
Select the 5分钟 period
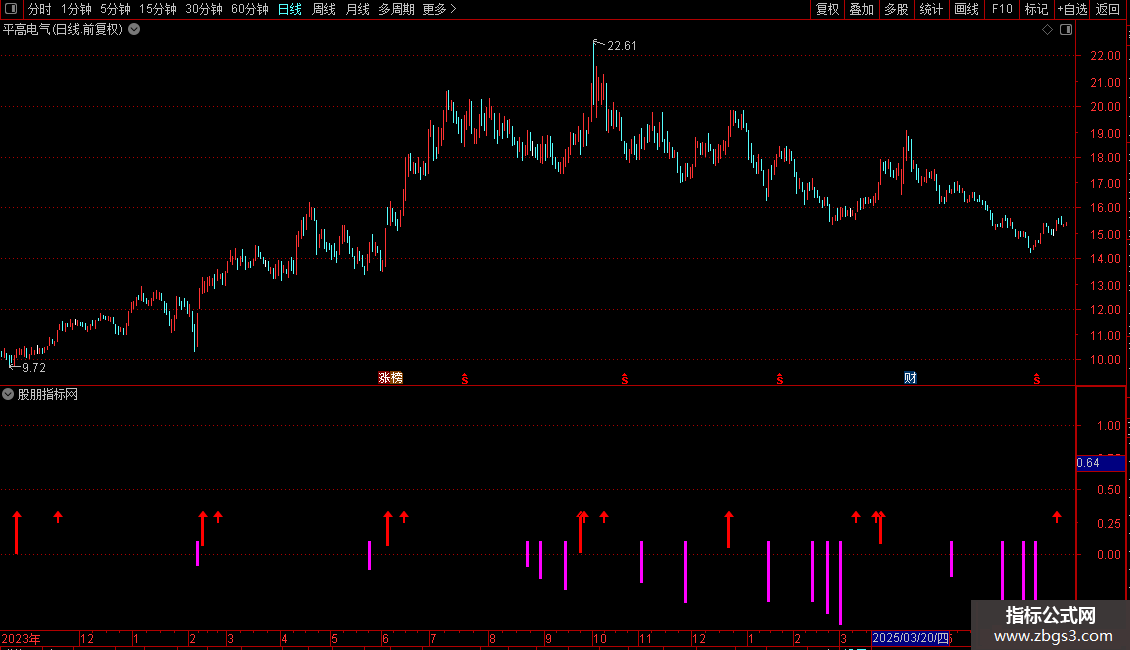tap(115, 9)
